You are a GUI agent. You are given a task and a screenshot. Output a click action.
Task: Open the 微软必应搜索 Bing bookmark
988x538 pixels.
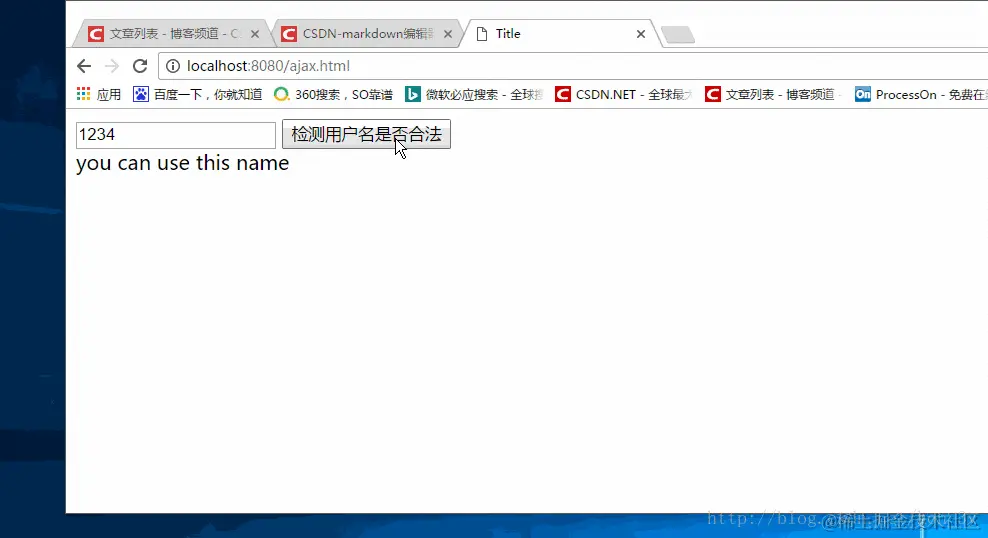[474, 94]
